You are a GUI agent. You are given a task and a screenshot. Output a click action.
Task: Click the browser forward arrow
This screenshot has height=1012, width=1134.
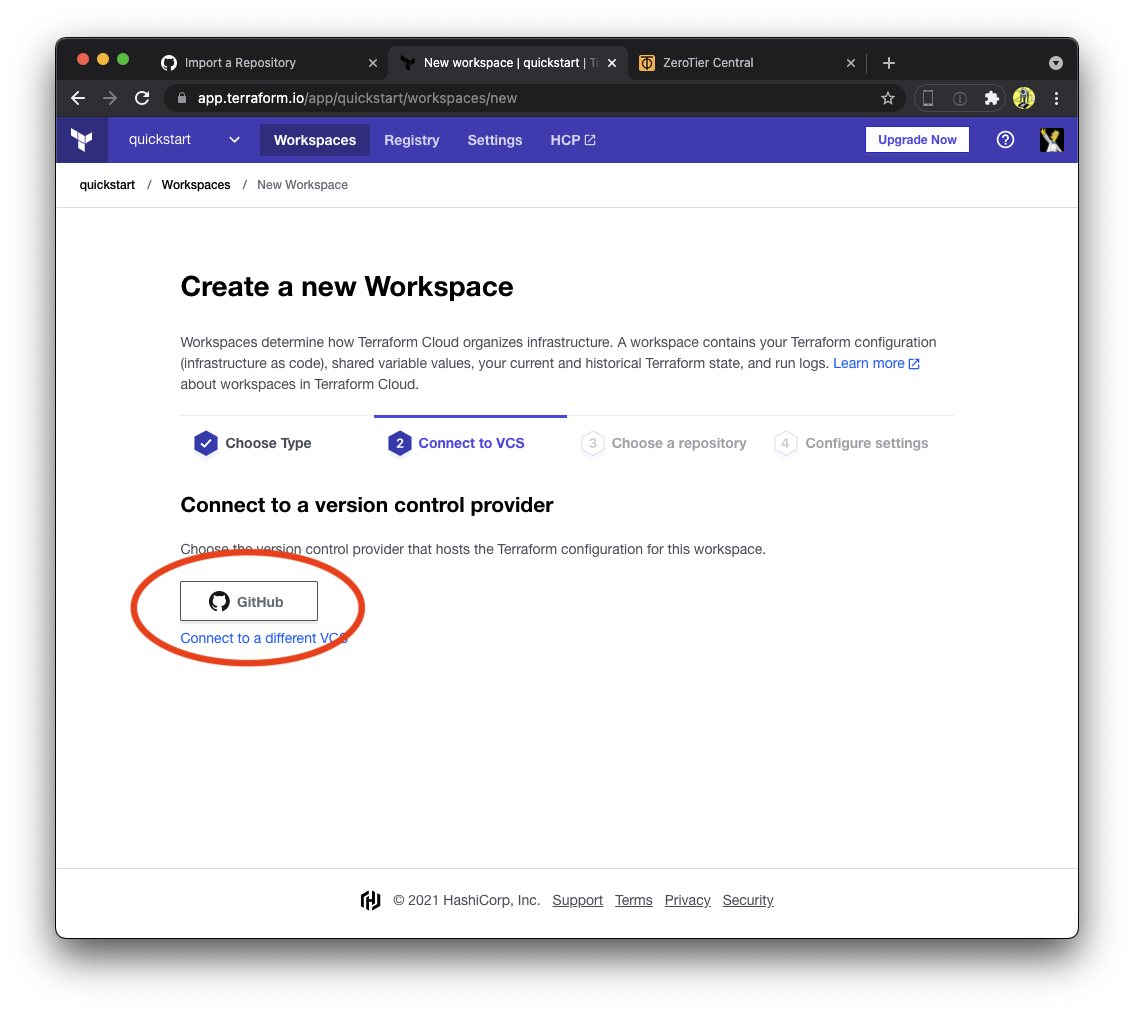click(110, 98)
